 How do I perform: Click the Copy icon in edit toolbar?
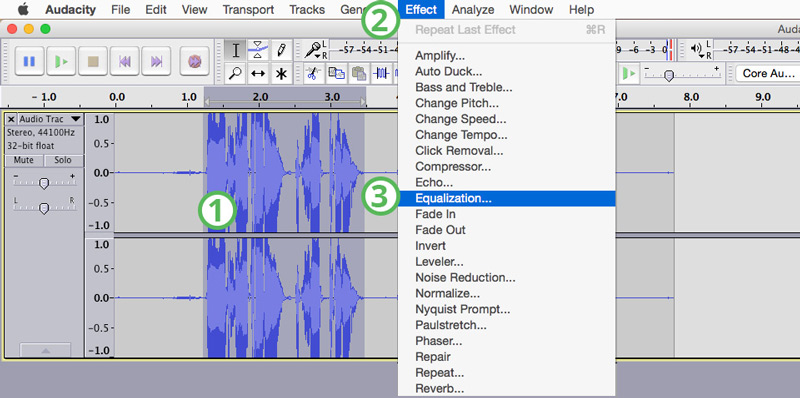coord(335,73)
